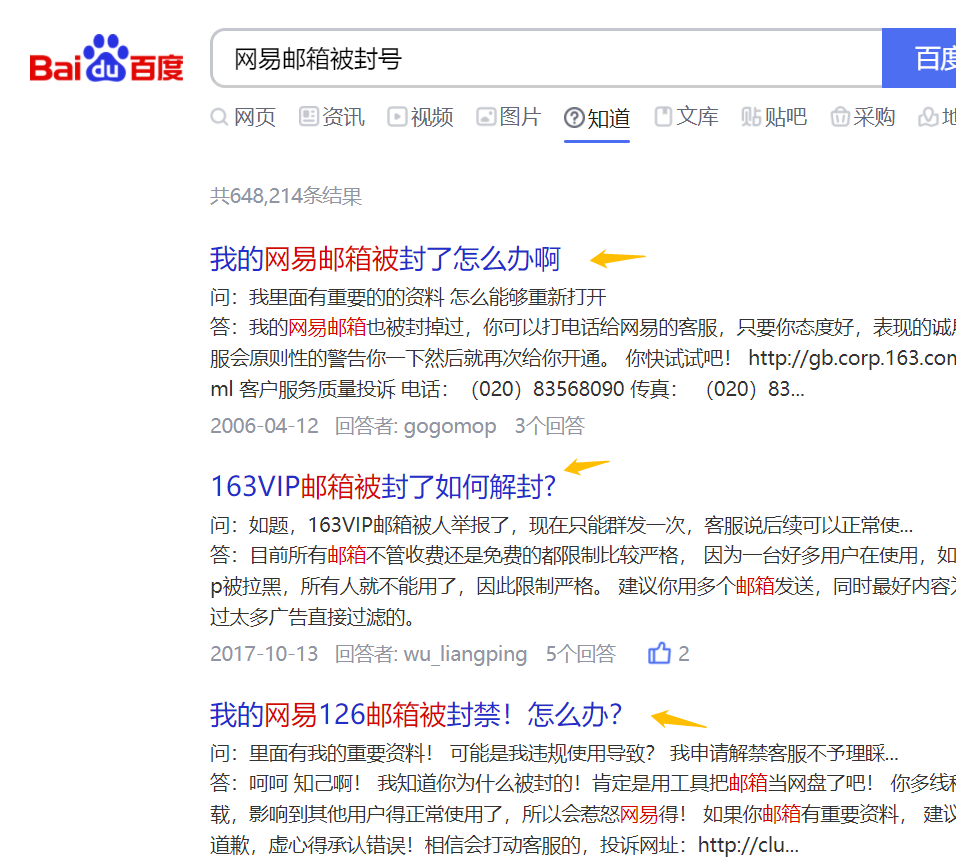Switch to the 文库 tab
The width and height of the screenshot is (956, 863).
pyautogui.click(x=687, y=116)
